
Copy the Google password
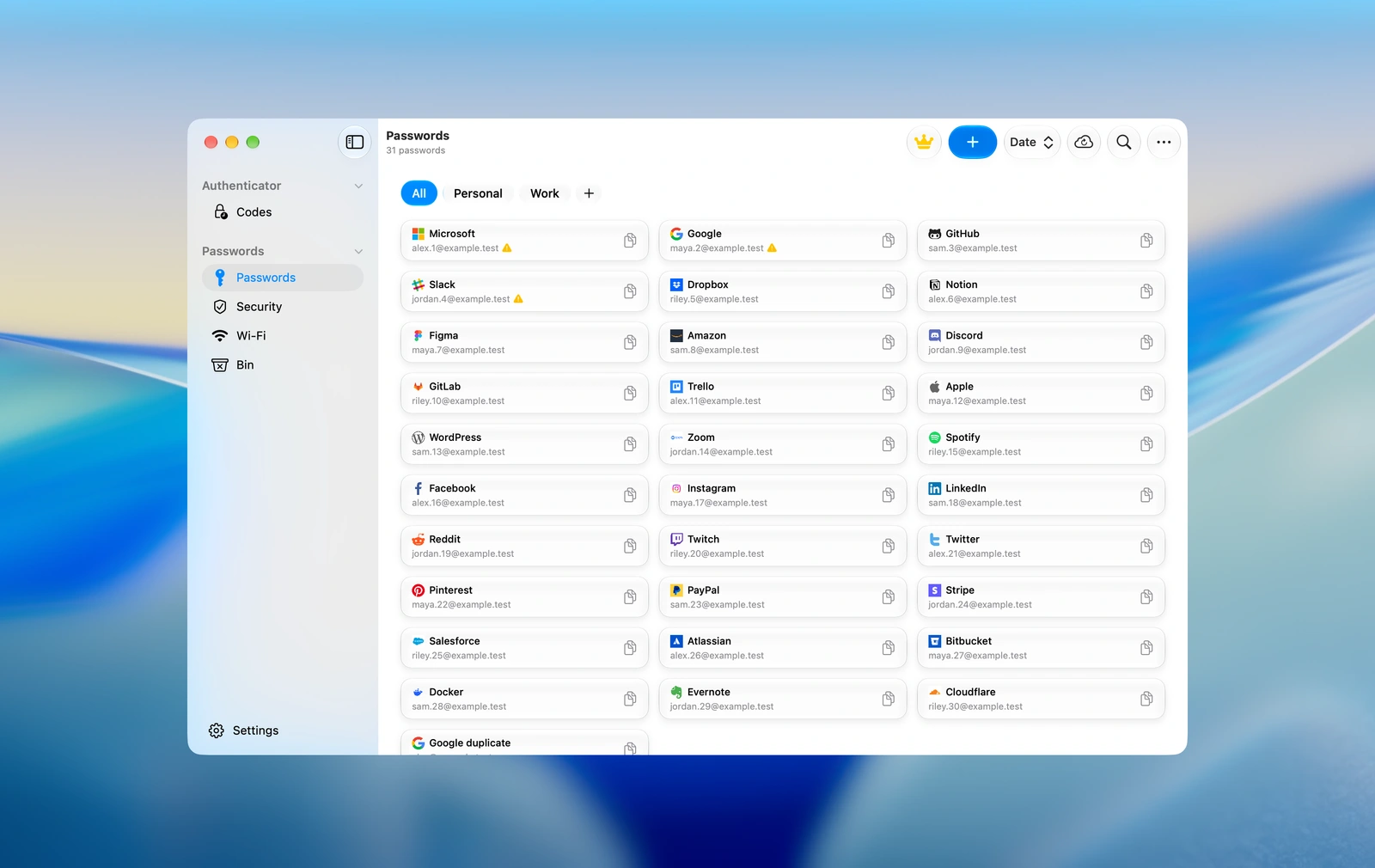click(889, 241)
